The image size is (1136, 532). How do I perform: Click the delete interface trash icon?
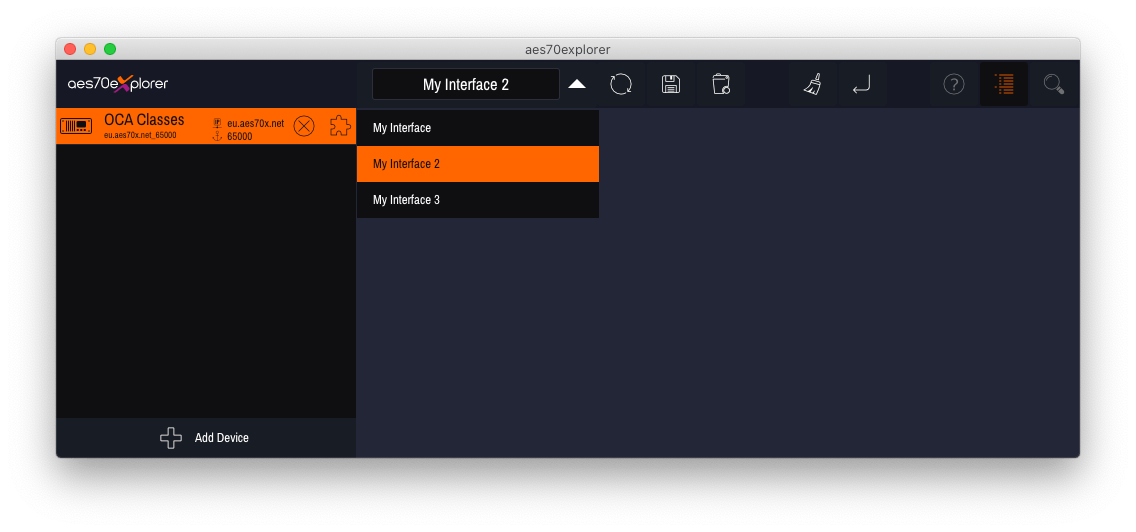[x=721, y=85]
